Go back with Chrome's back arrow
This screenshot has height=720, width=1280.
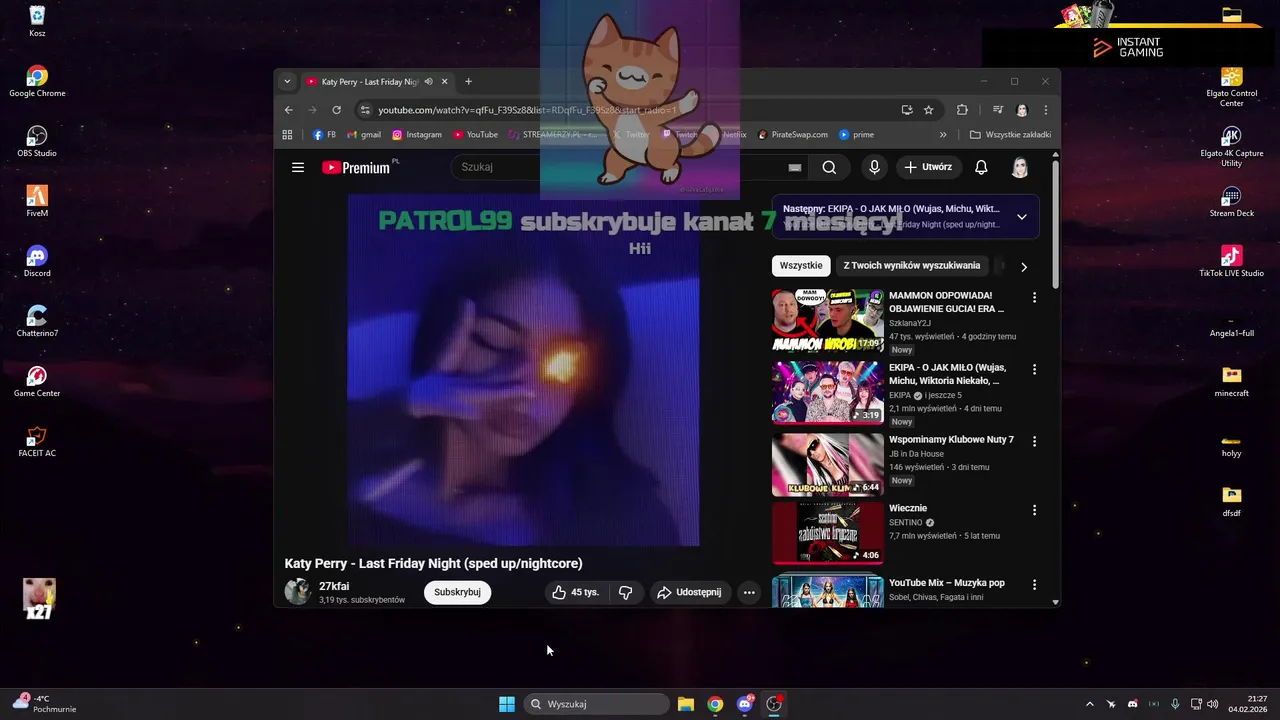tap(289, 110)
